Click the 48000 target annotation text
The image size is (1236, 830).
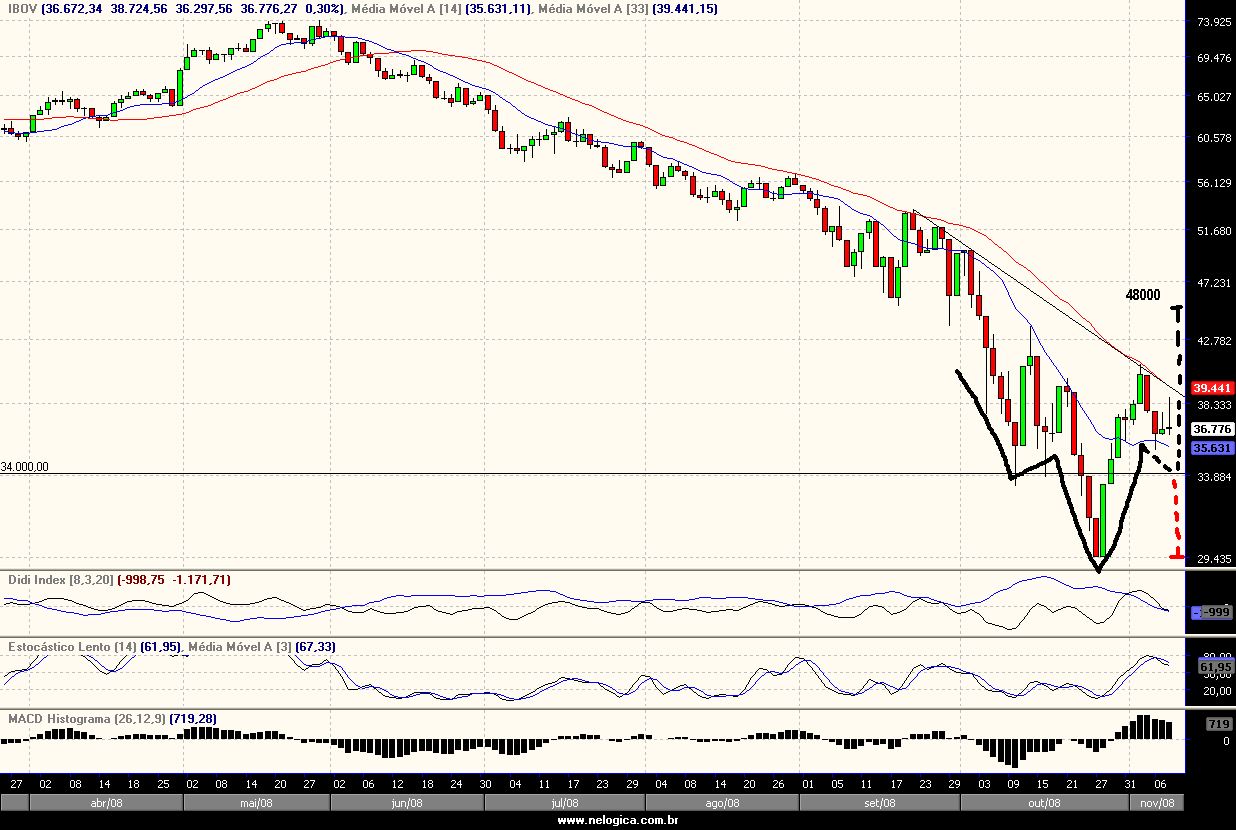click(x=1143, y=295)
